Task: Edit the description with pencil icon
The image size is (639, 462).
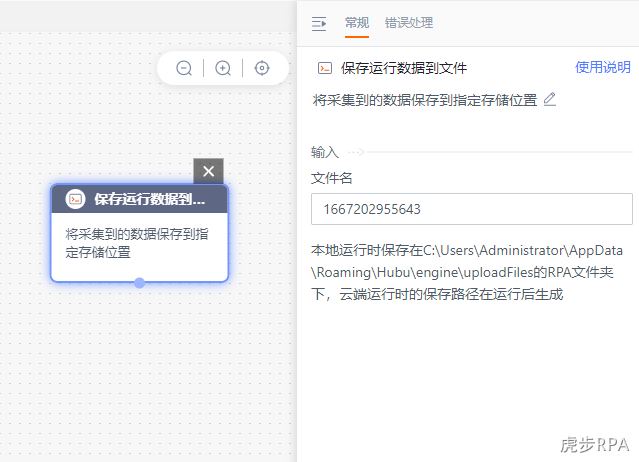Action: pyautogui.click(x=550, y=99)
